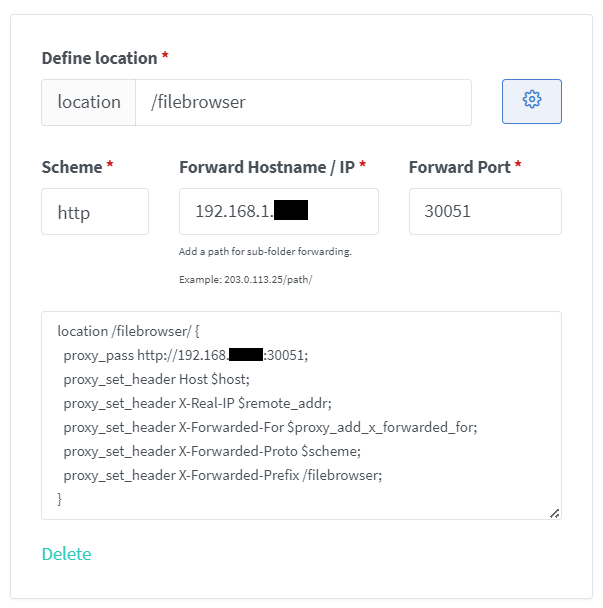Click the Forward Hostname / IP input
603x608 pixels.
click(x=279, y=211)
